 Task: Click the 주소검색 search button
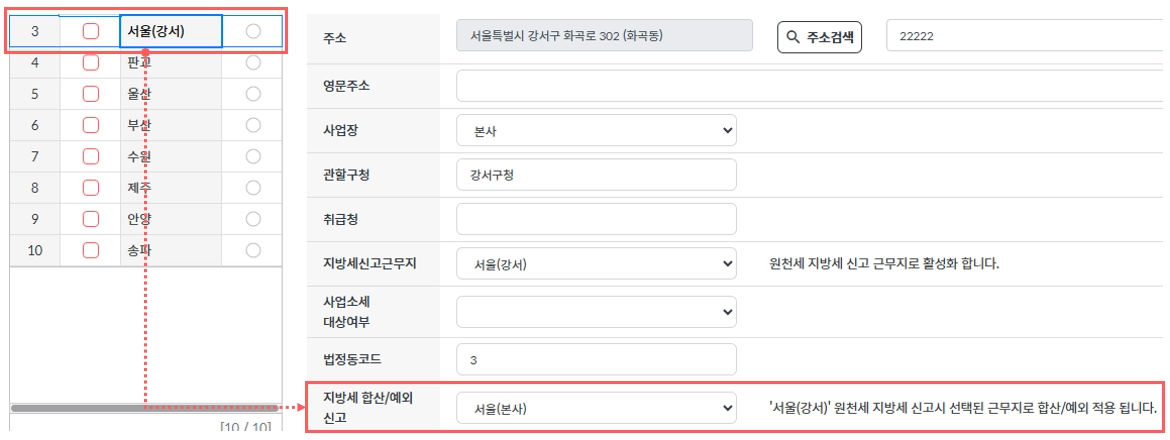[819, 37]
